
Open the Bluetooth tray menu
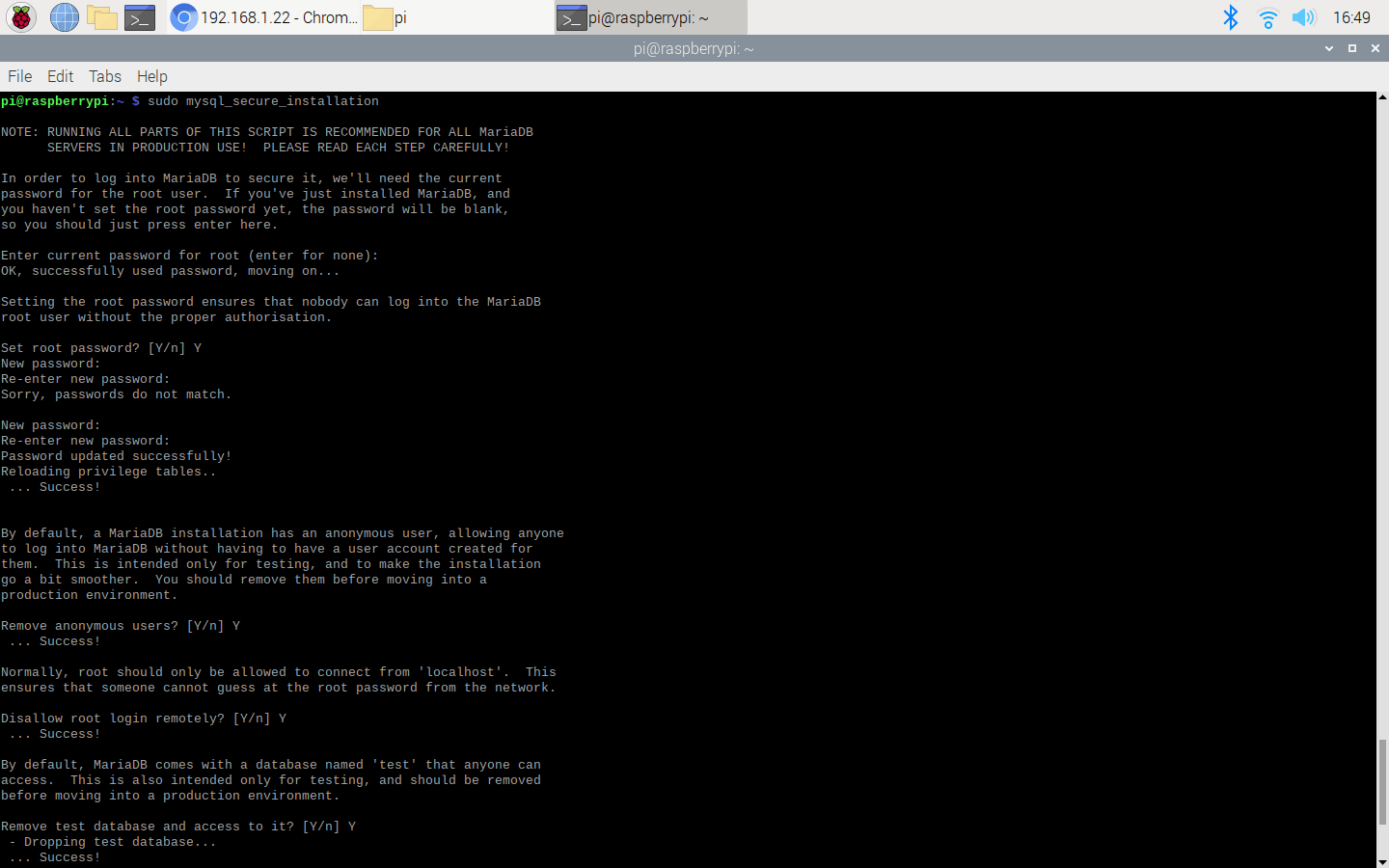tap(1231, 17)
